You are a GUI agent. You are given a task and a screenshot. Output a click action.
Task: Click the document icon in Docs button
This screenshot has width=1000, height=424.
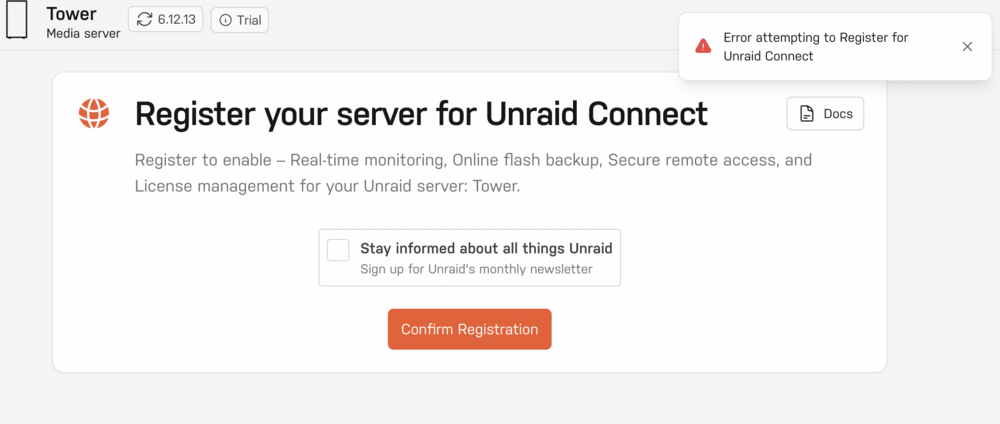pyautogui.click(x=807, y=114)
